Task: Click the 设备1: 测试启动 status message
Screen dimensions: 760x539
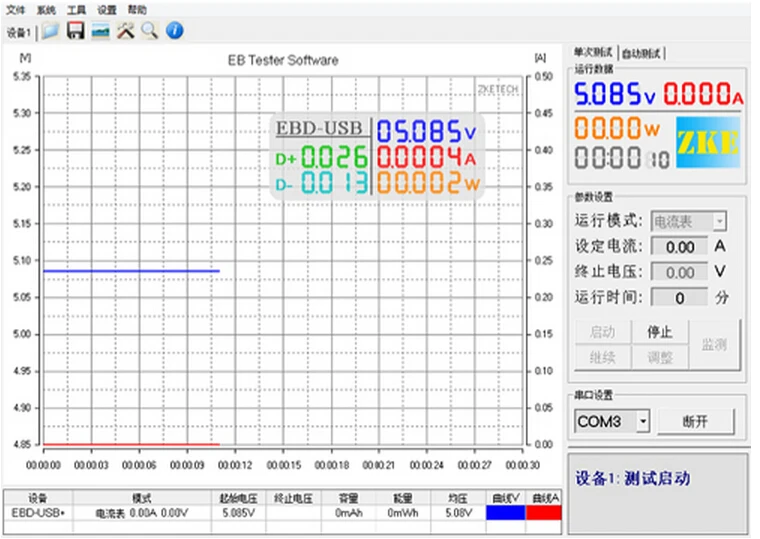Action: pos(633,479)
